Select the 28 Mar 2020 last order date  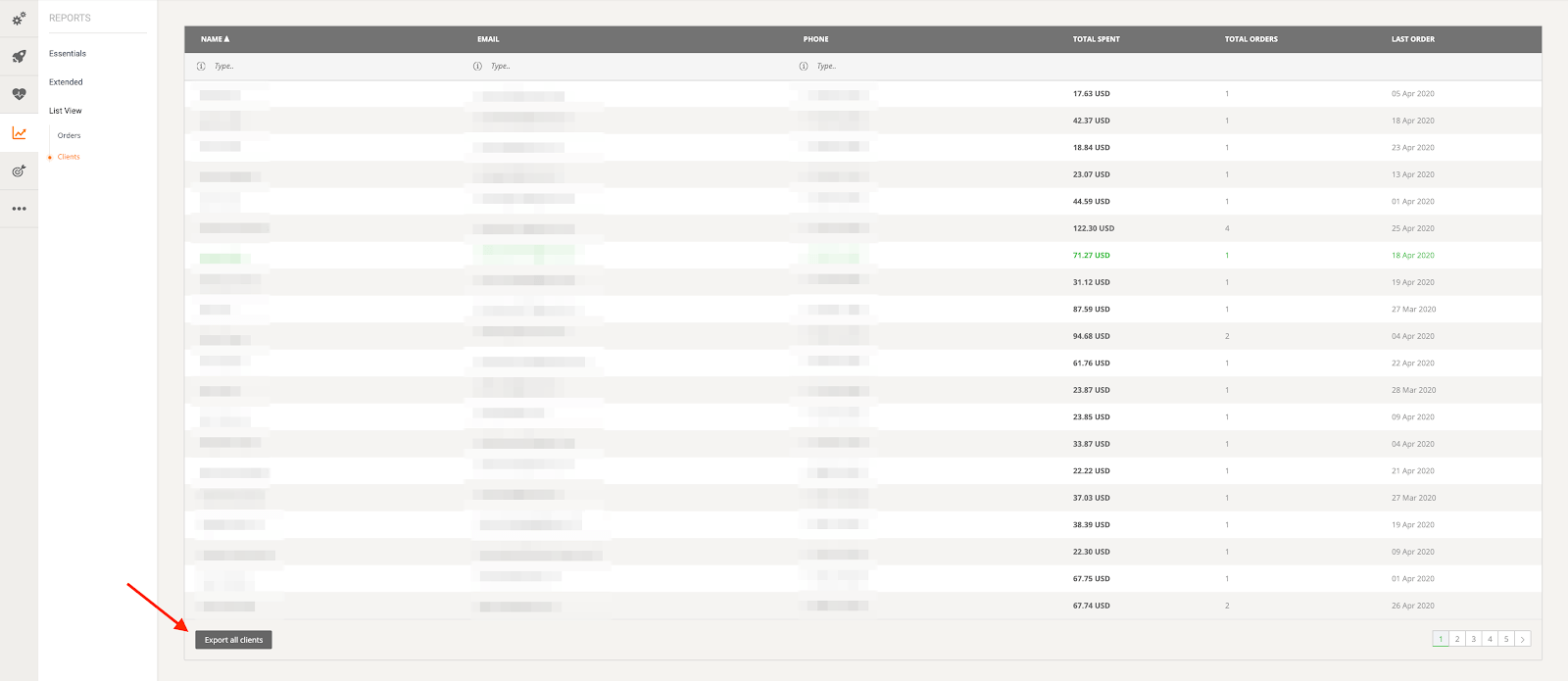tap(1413, 390)
